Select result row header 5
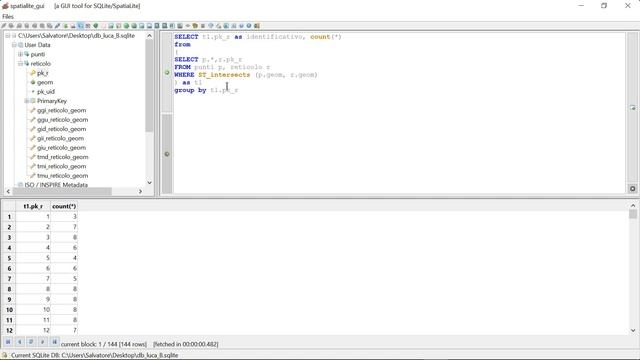Screen dimensions: 640x360 pos(9,258)
